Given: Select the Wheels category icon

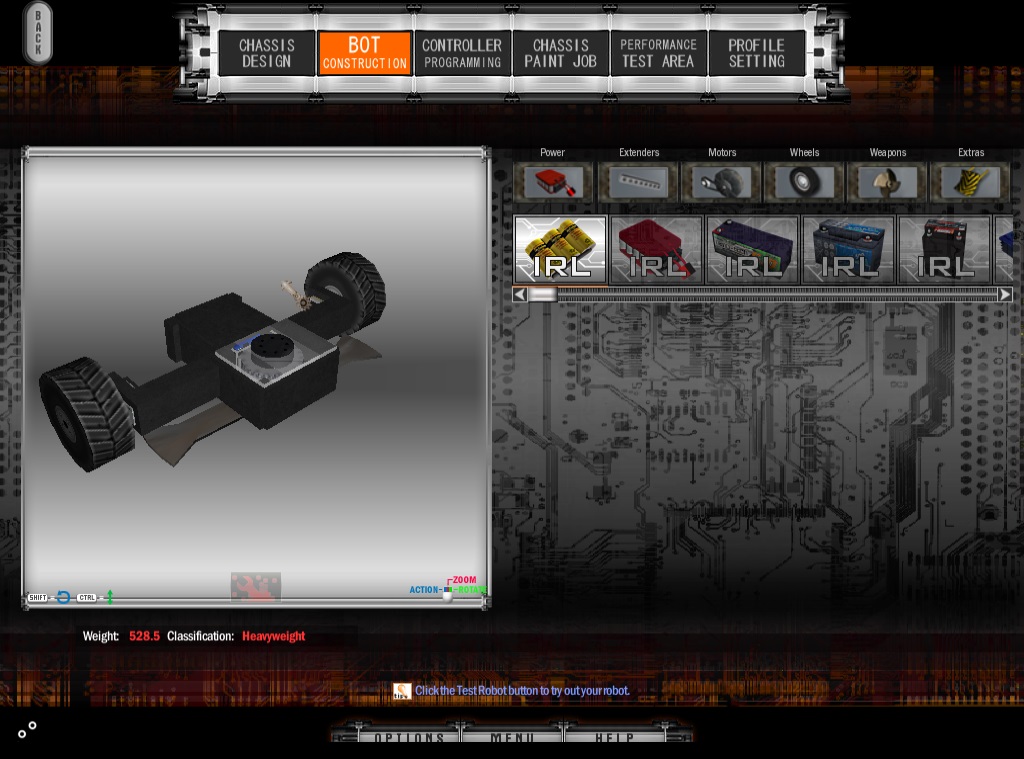Looking at the screenshot, I should (x=804, y=182).
